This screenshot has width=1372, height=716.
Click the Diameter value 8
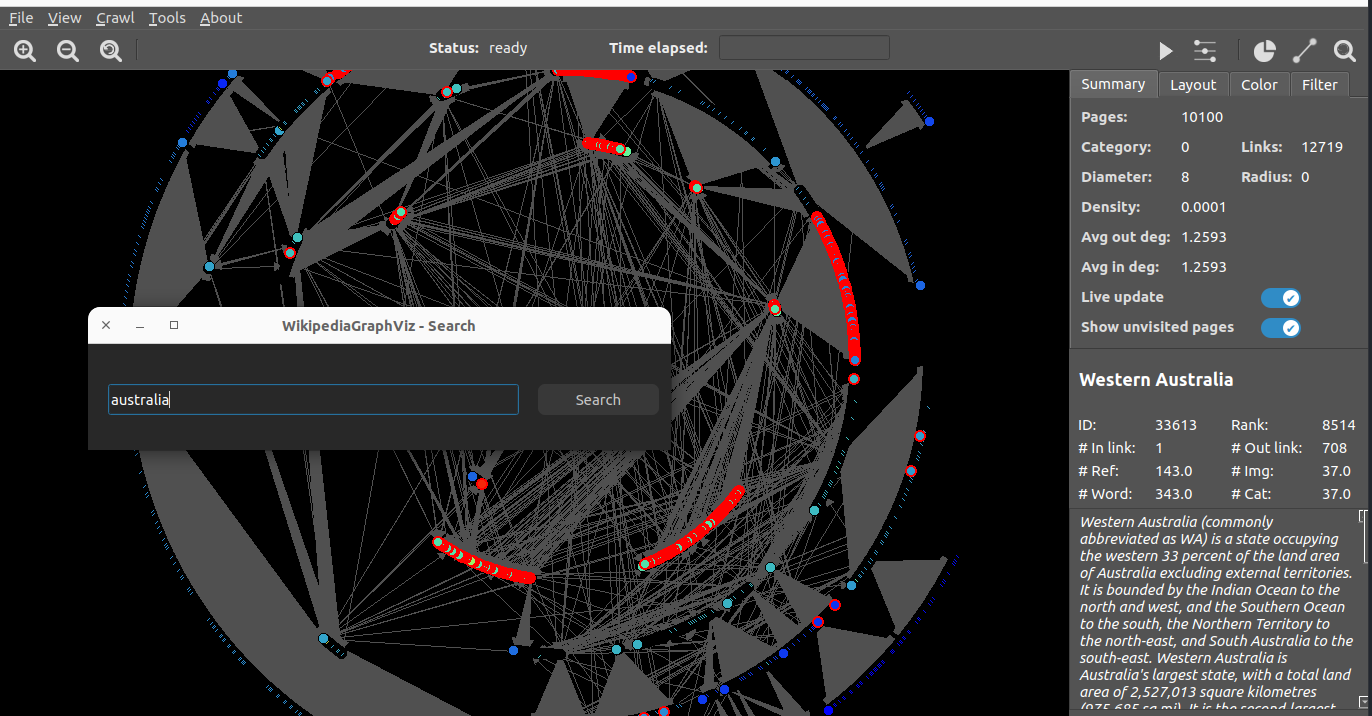coord(1185,177)
